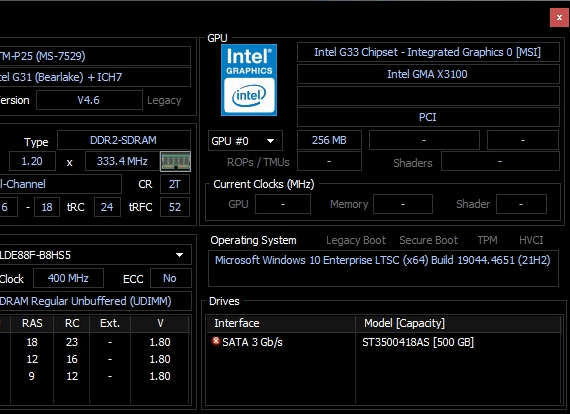
Task: Select the Interface column header
Action: click(x=281, y=323)
